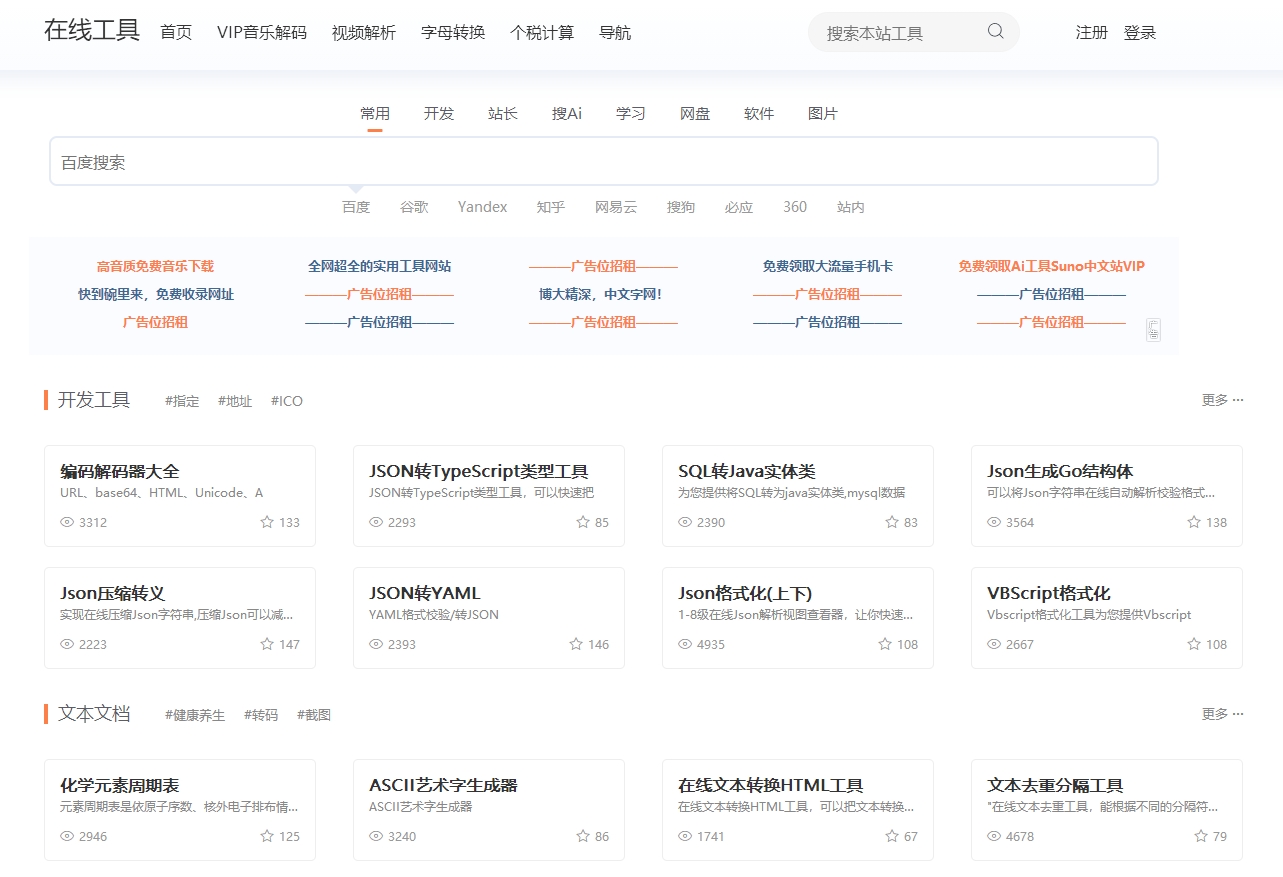This screenshot has width=1283, height=877.
Task: Click the star icon on 编码解码器大全 card
Action: [267, 522]
